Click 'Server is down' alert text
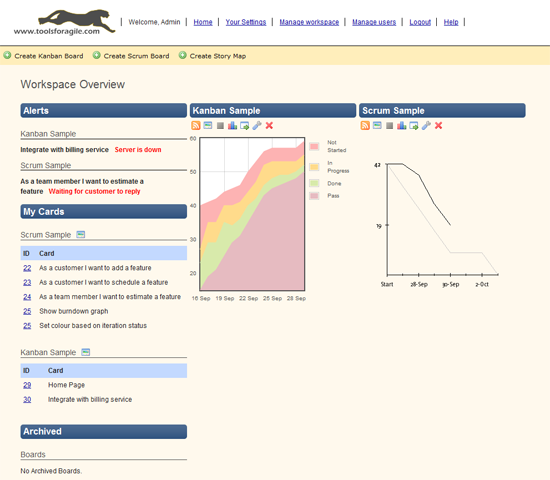The image size is (550, 480). pyautogui.click(x=138, y=150)
